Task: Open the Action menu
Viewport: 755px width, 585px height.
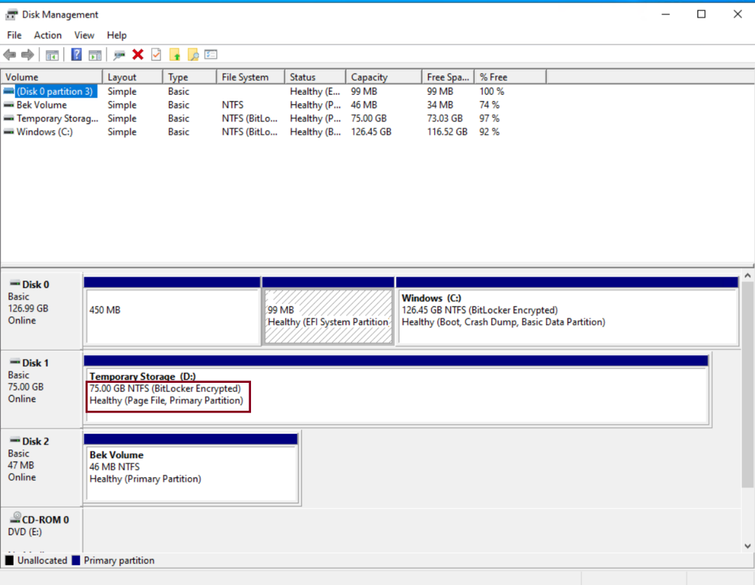Action: pyautogui.click(x=48, y=35)
